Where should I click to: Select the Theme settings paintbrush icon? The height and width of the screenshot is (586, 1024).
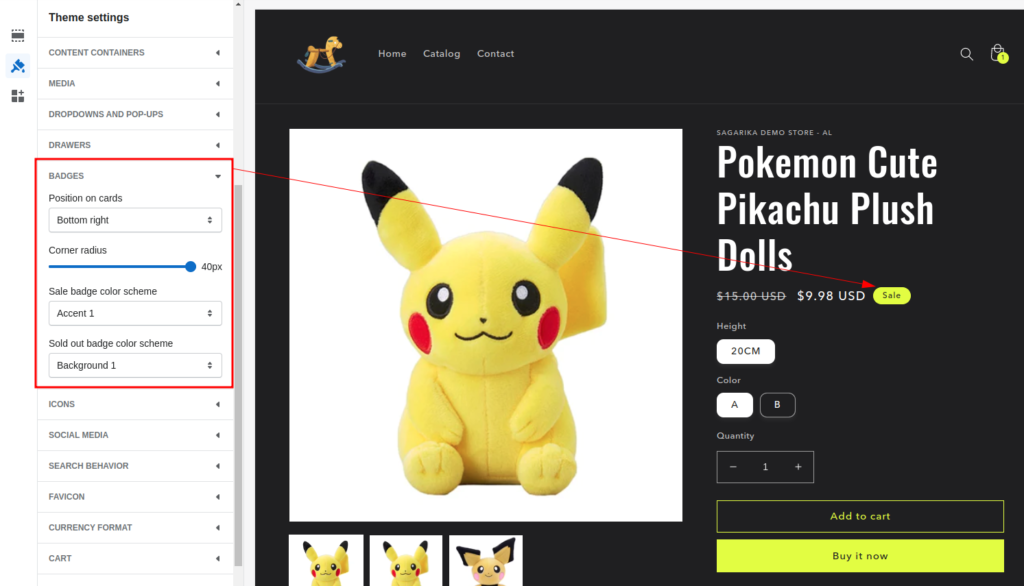pos(18,66)
